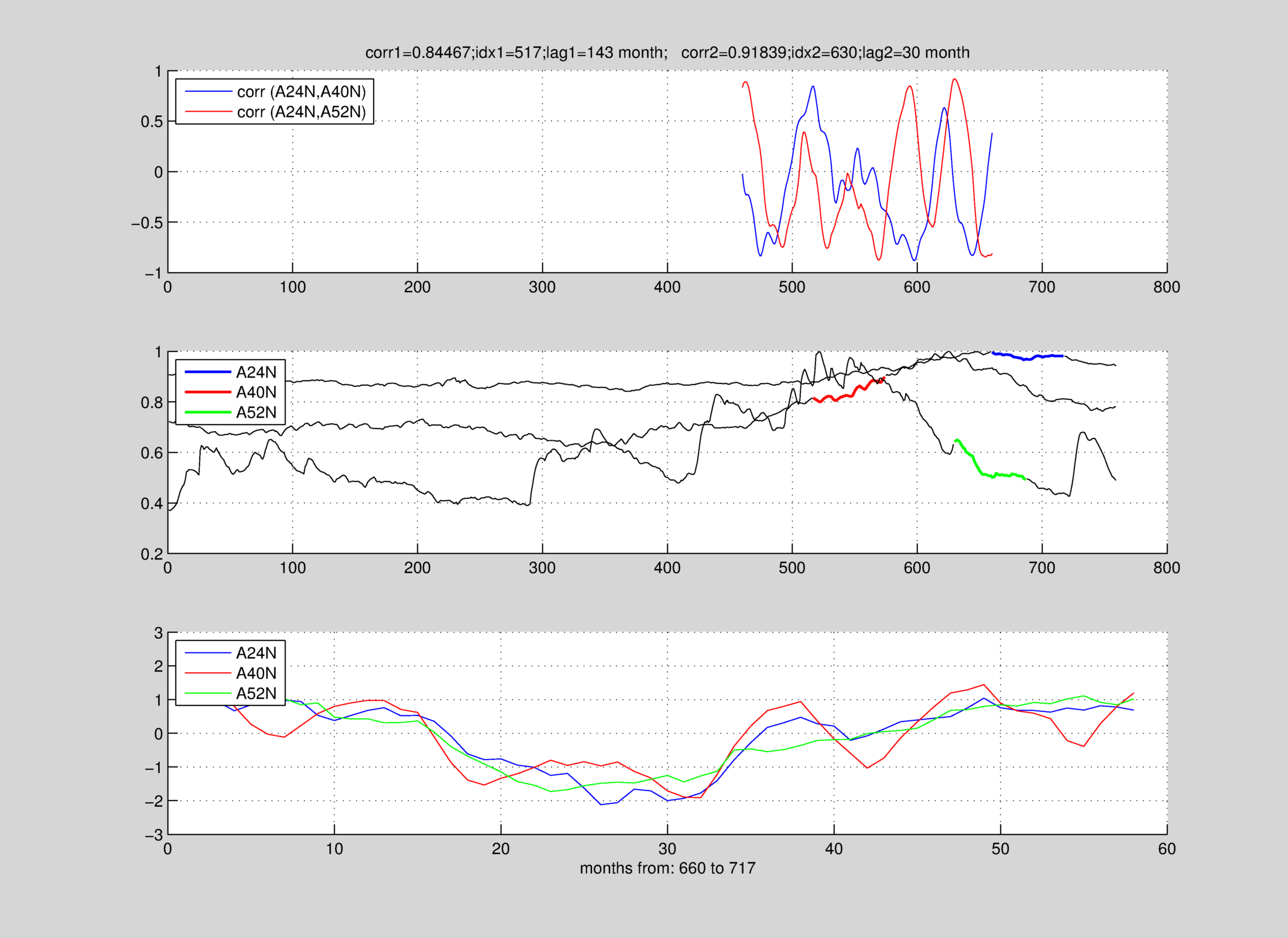Click the 'months from: 660 to 717' axis label
Screen dimensions: 1288x938
pyautogui.click(x=667, y=868)
